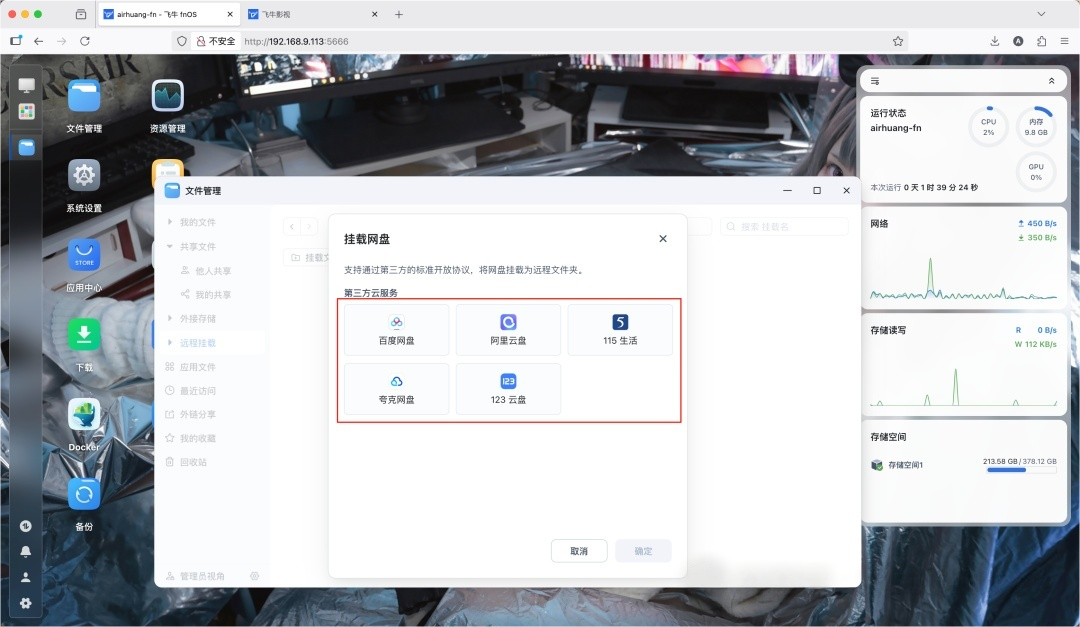Choose 夸克网盘 cloud service
This screenshot has width=1080, height=627.
pos(397,389)
